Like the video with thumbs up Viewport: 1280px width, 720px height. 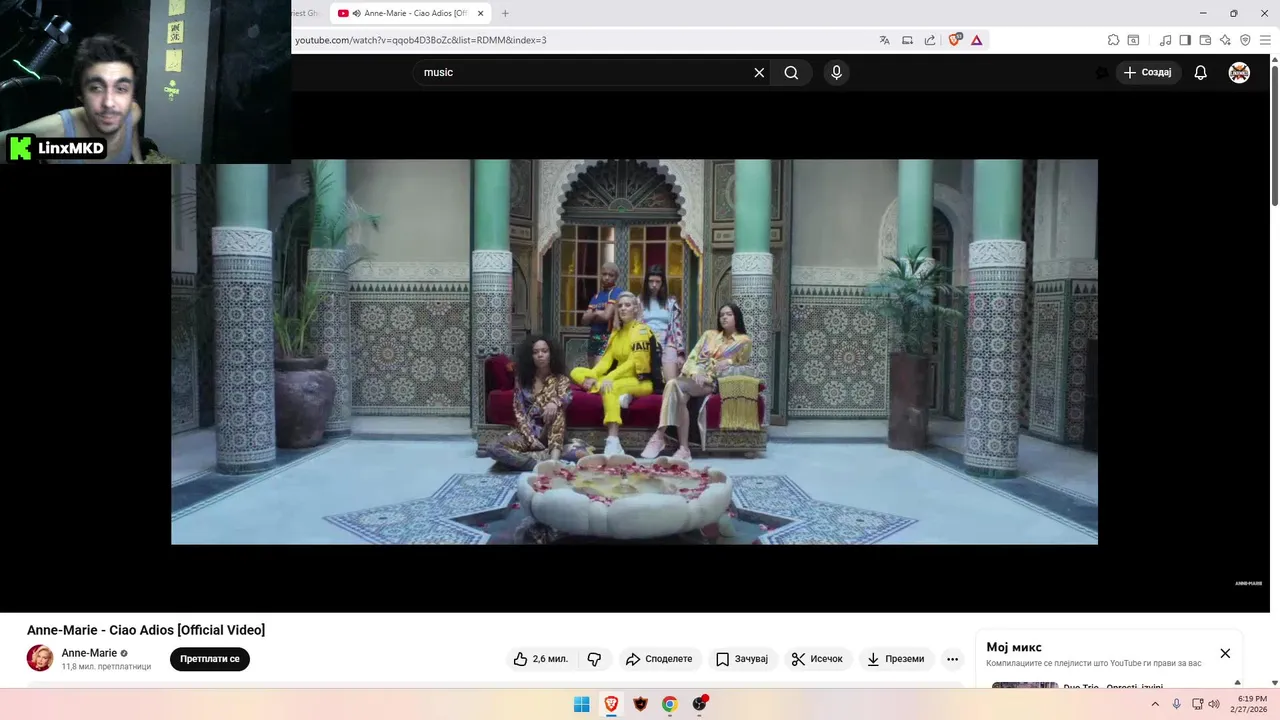[x=541, y=659]
